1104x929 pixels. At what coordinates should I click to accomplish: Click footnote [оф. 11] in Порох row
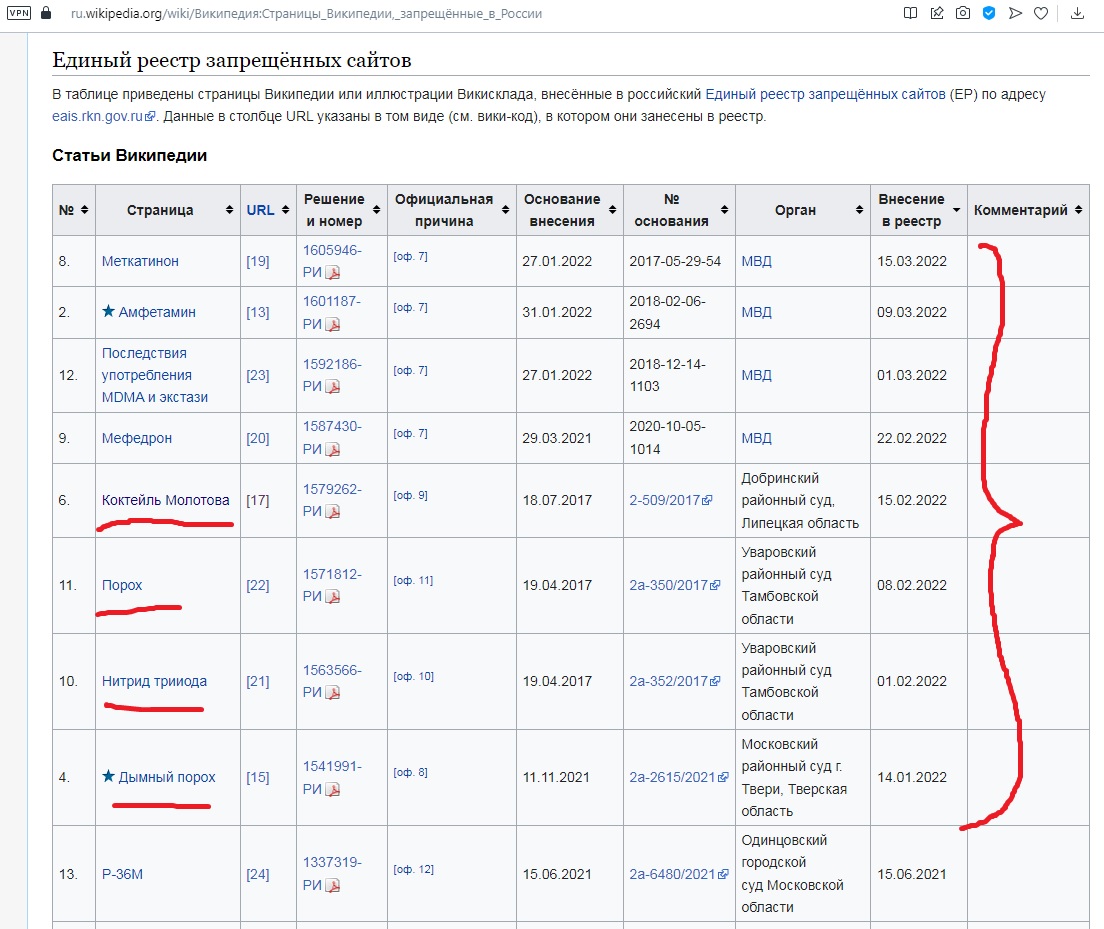[x=413, y=580]
